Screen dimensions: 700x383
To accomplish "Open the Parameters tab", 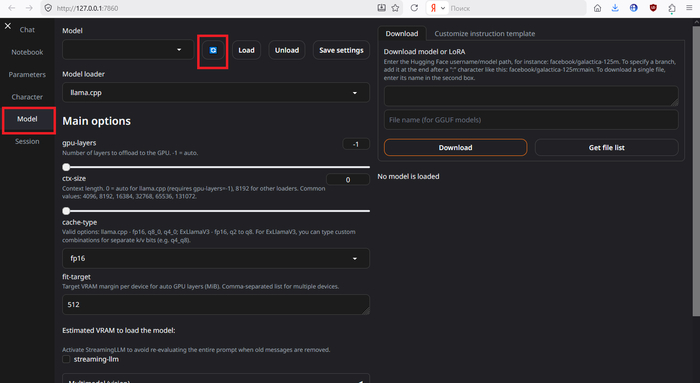I will tap(27, 75).
